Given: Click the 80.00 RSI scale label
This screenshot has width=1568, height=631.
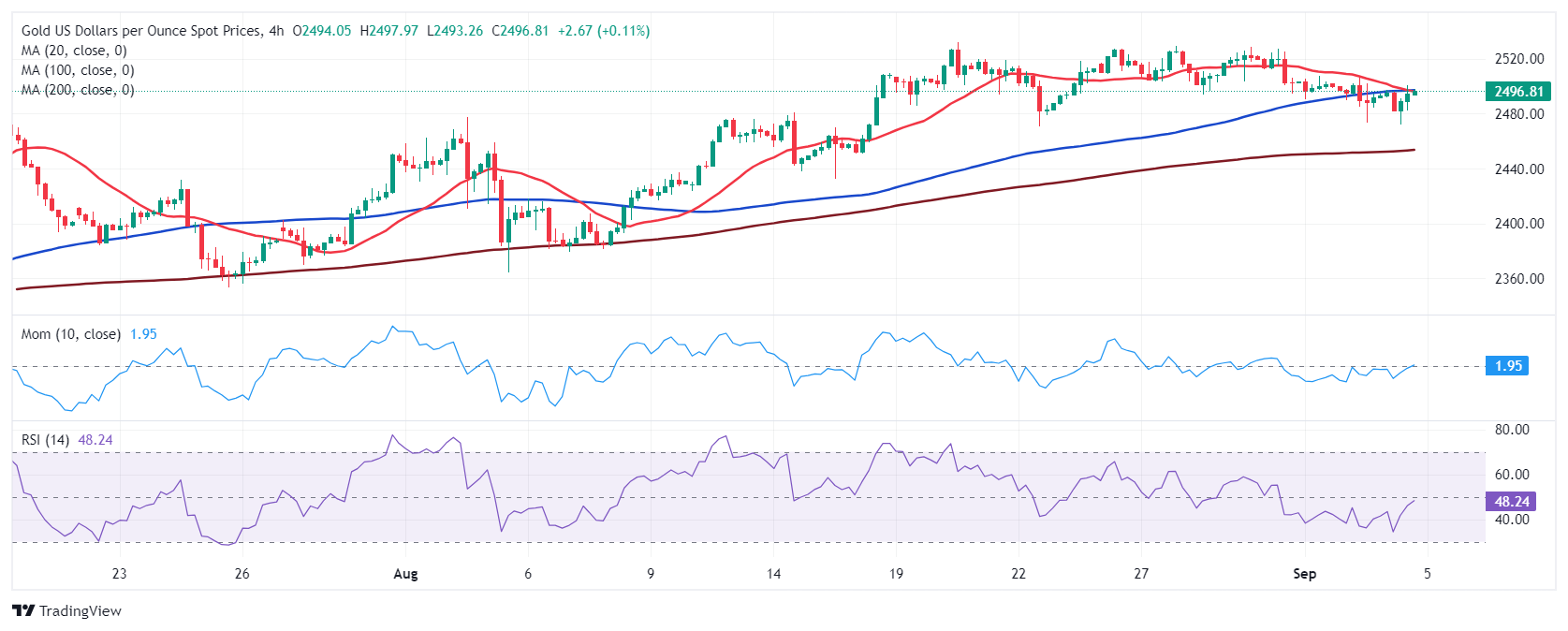Looking at the screenshot, I should coord(1512,430).
